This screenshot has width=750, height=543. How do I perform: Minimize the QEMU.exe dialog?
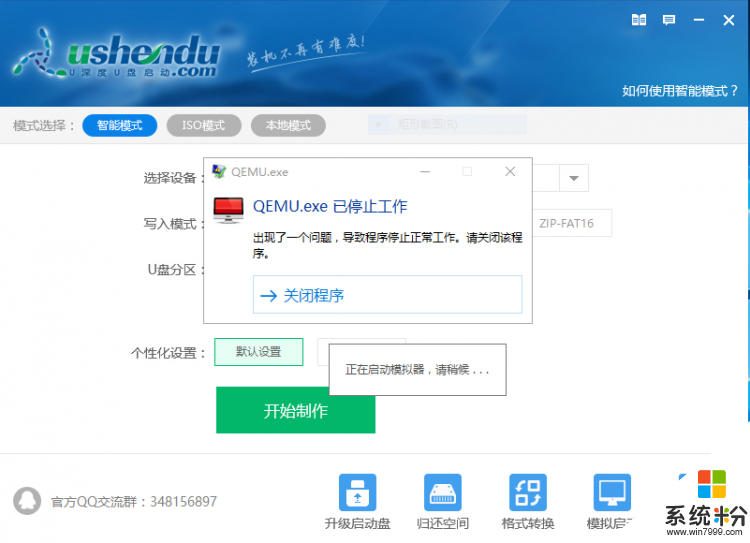pyautogui.click(x=425, y=171)
